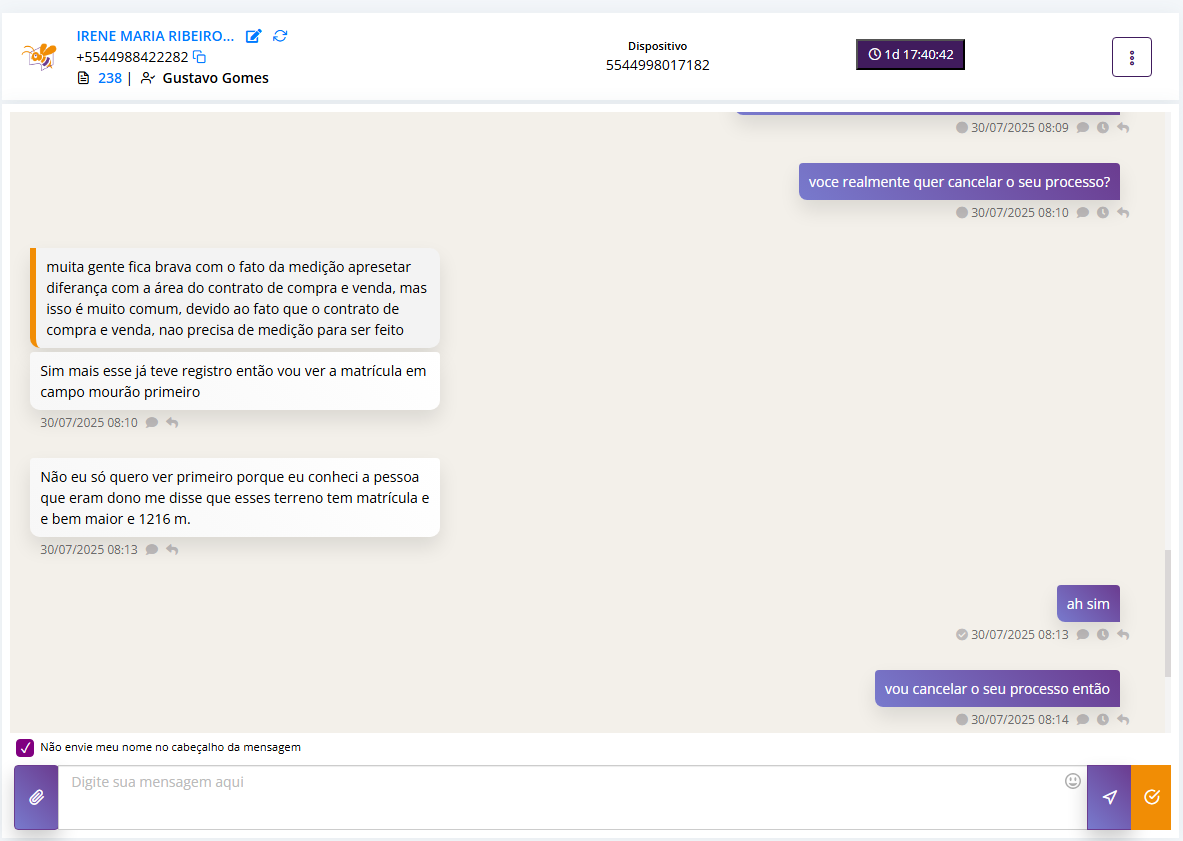
Task: Reply to 'Não eu só quero ver primeiro' message
Action: point(172,550)
